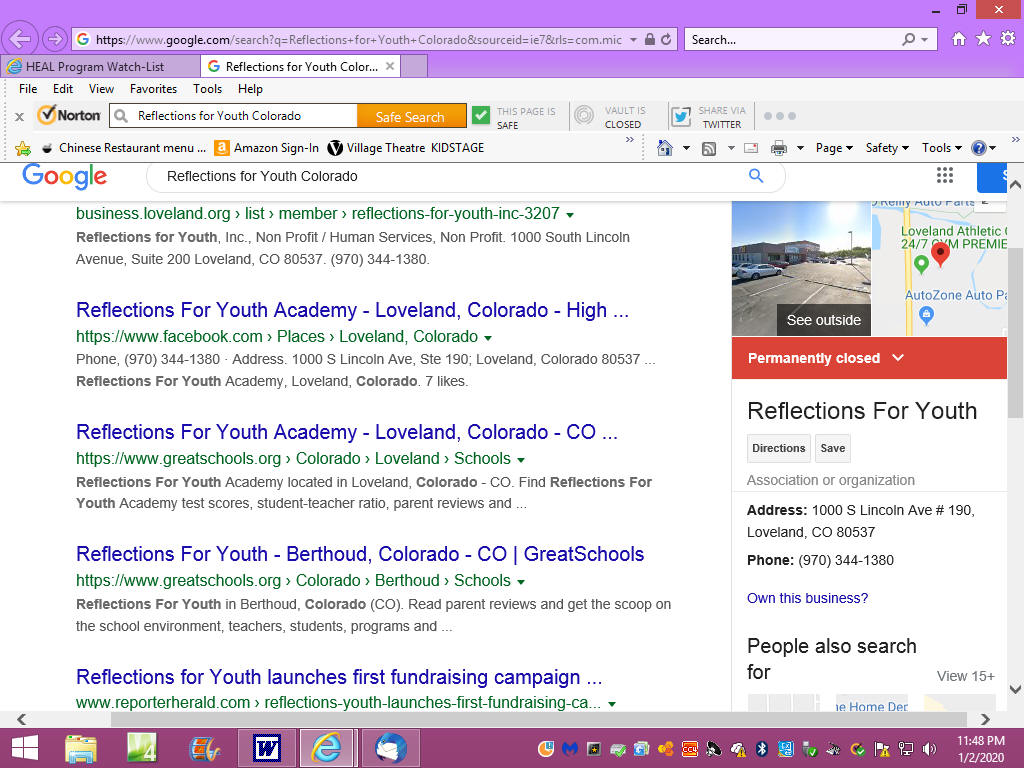1024x768 pixels.
Task: Open the Norton toolbar more dots
Action: (x=780, y=116)
